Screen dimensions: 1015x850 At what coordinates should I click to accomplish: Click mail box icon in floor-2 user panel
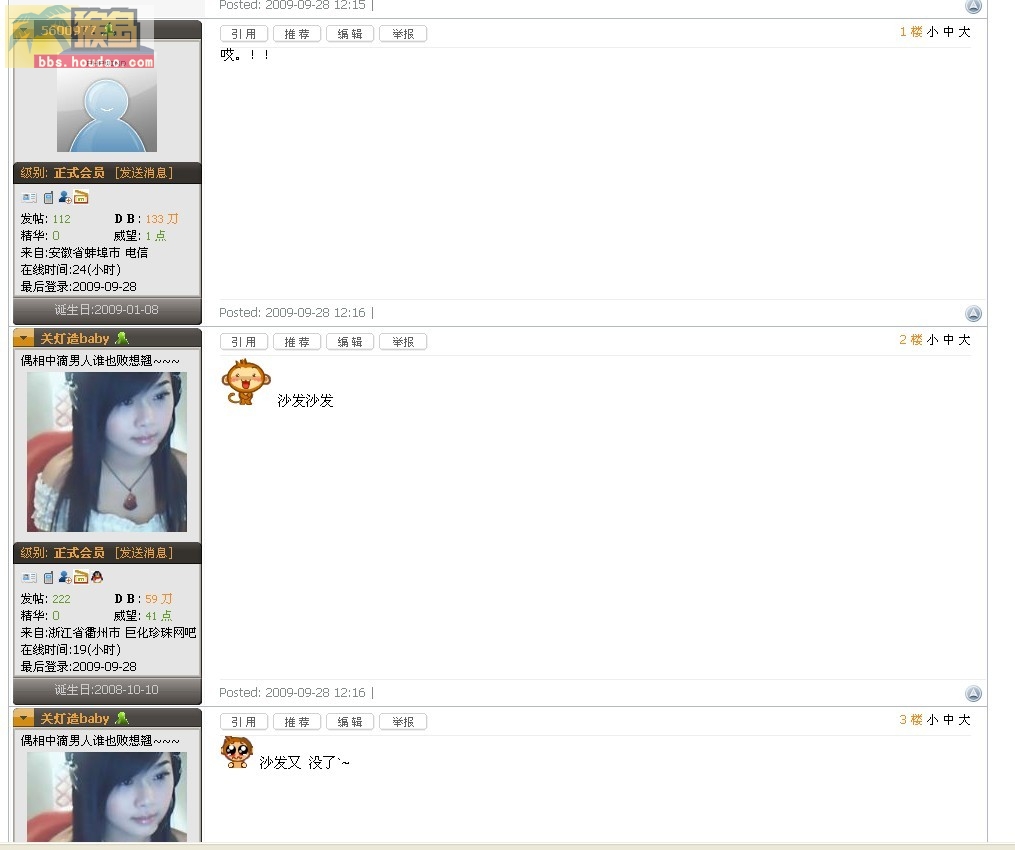coord(81,577)
